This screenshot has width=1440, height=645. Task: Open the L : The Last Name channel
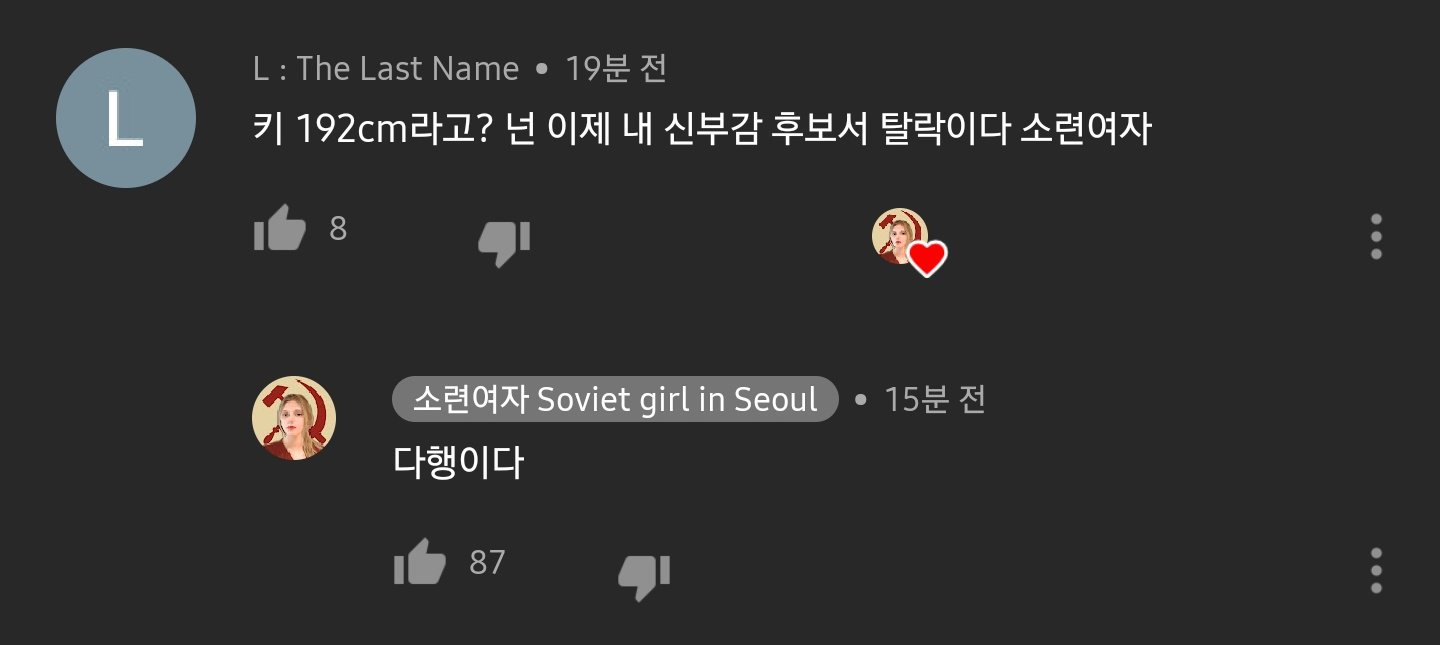[383, 67]
